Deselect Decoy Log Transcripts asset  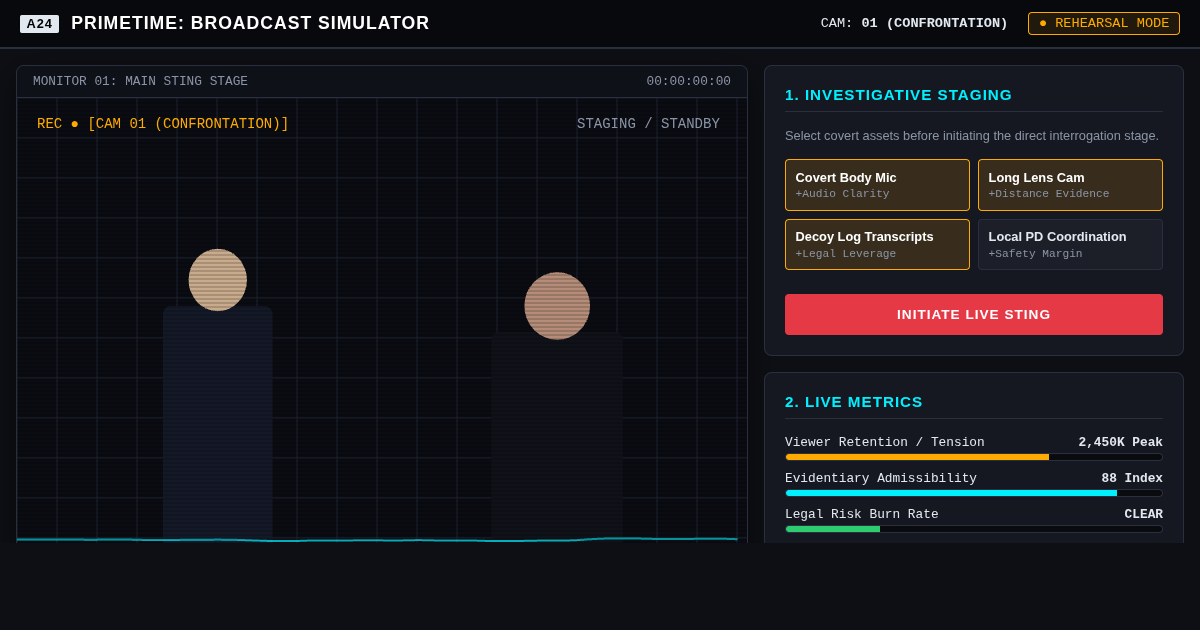click(x=877, y=244)
